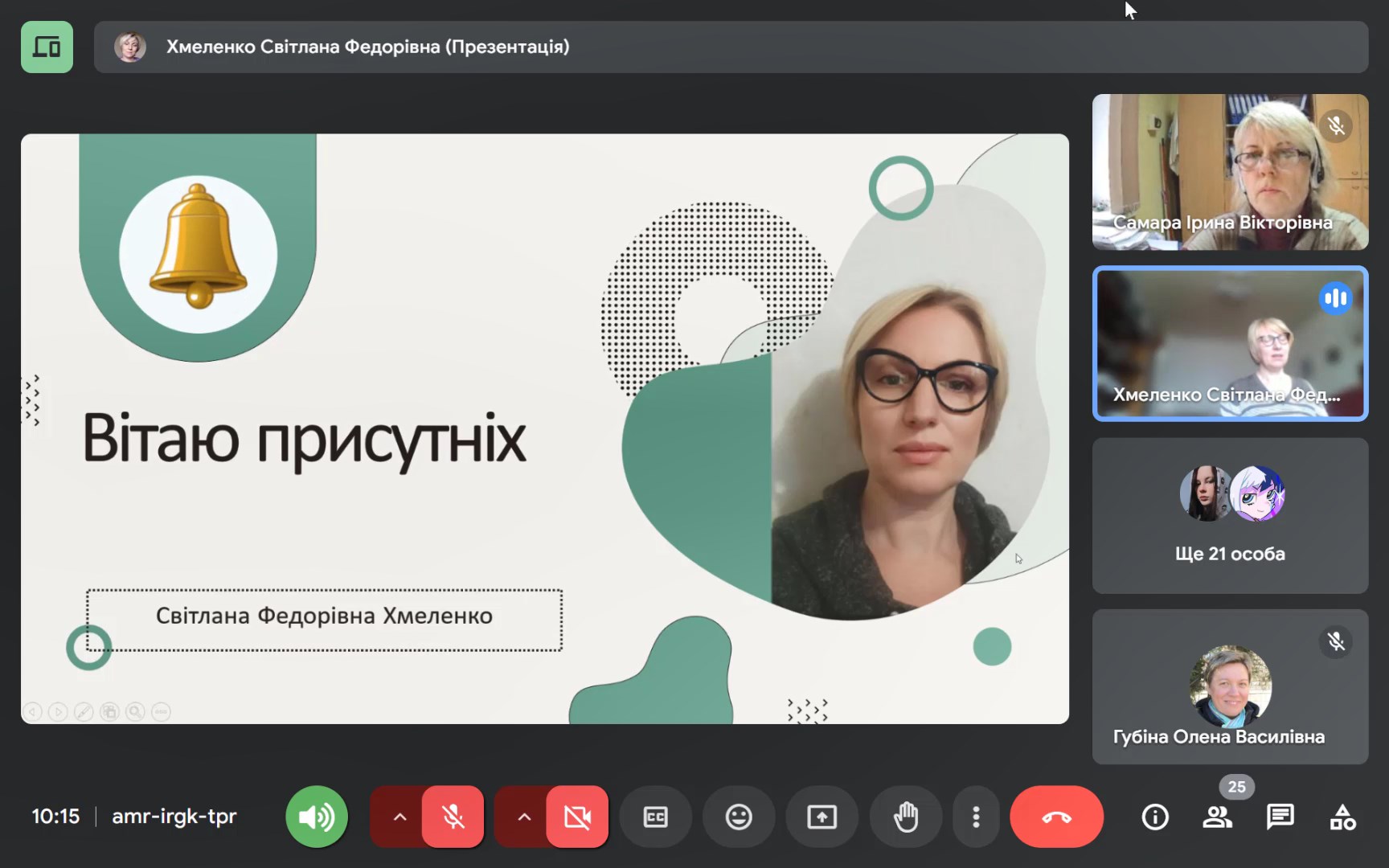Select Хмеленко Світлана video tile
The width and height of the screenshot is (1389, 868).
click(1230, 343)
